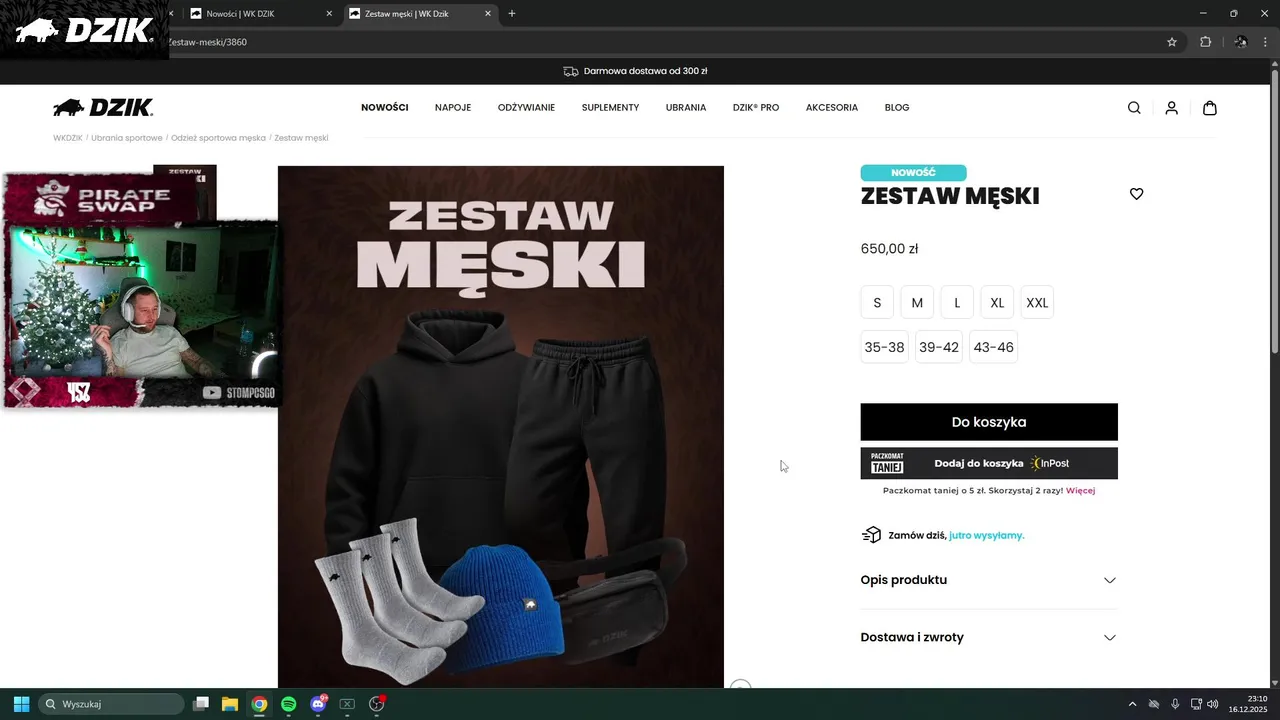Open the SUPLEMENTY menu item
This screenshot has height=720, width=1280.
pyautogui.click(x=610, y=108)
